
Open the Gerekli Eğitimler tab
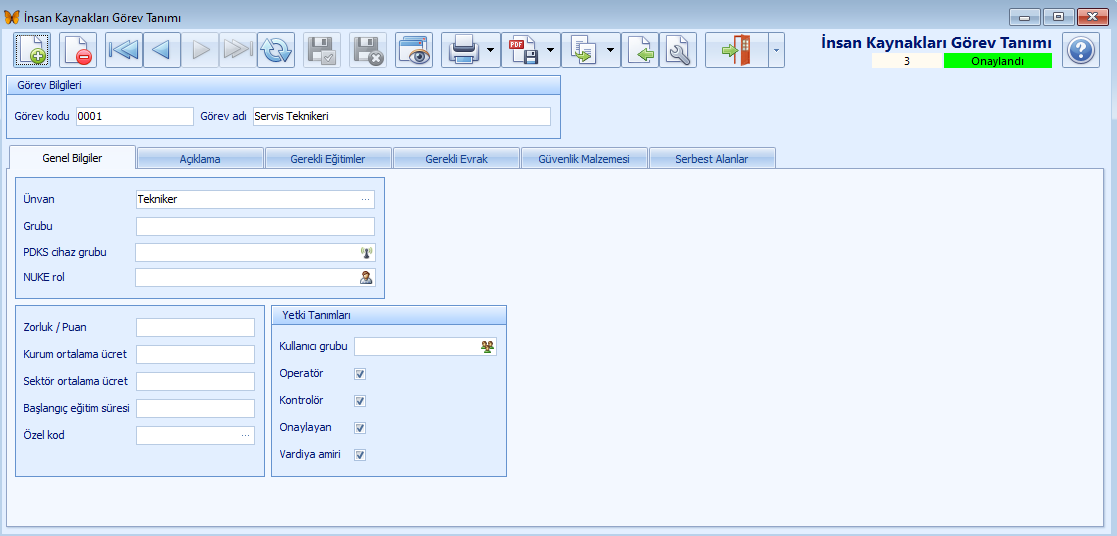click(x=328, y=159)
